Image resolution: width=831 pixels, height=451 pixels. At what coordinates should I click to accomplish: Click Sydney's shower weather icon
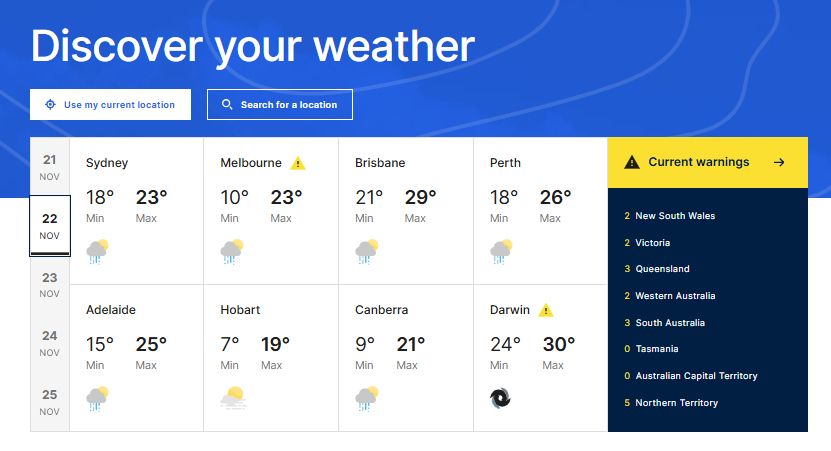tap(98, 251)
